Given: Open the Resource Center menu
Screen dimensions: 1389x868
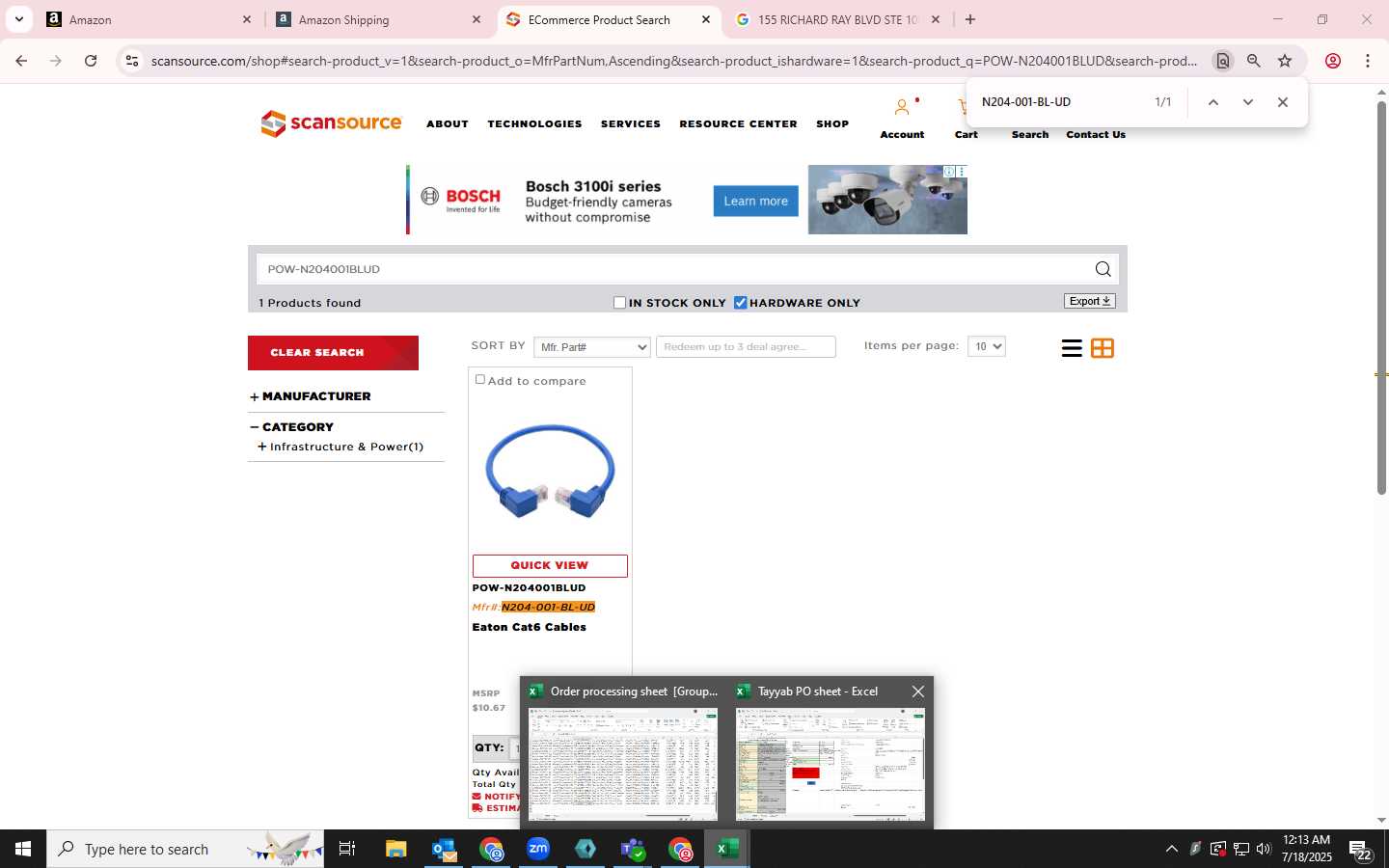Looking at the screenshot, I should point(738,124).
